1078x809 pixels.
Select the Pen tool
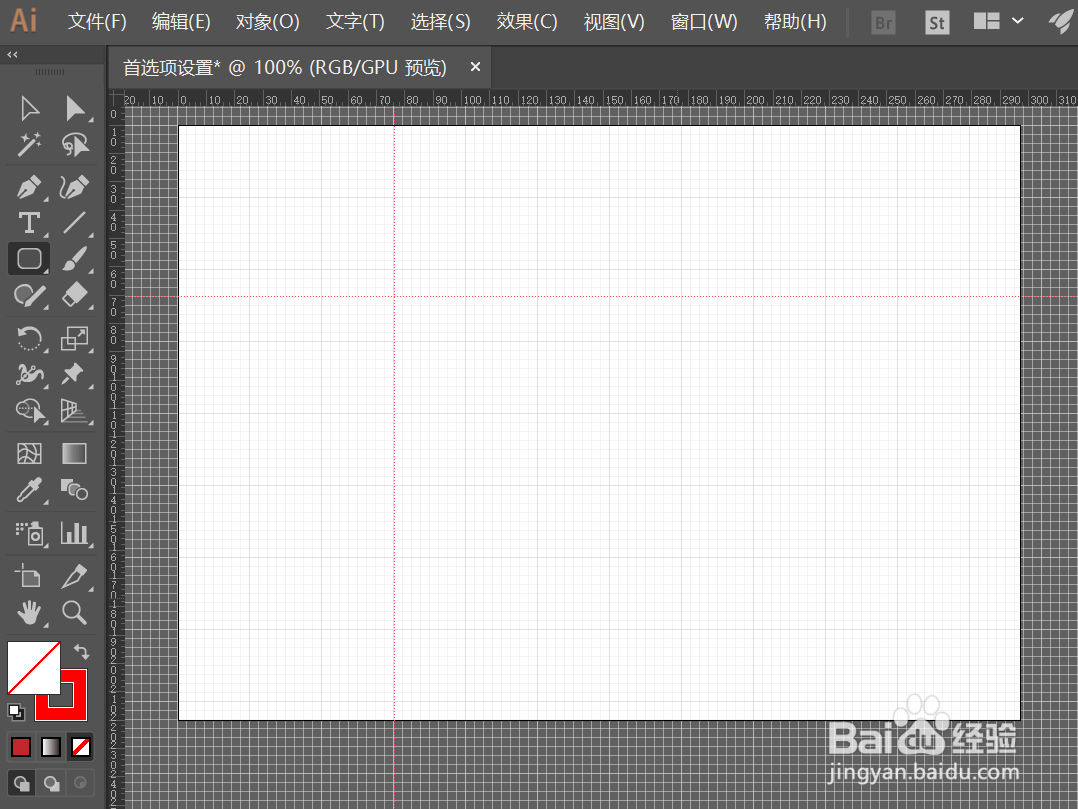tap(29, 187)
